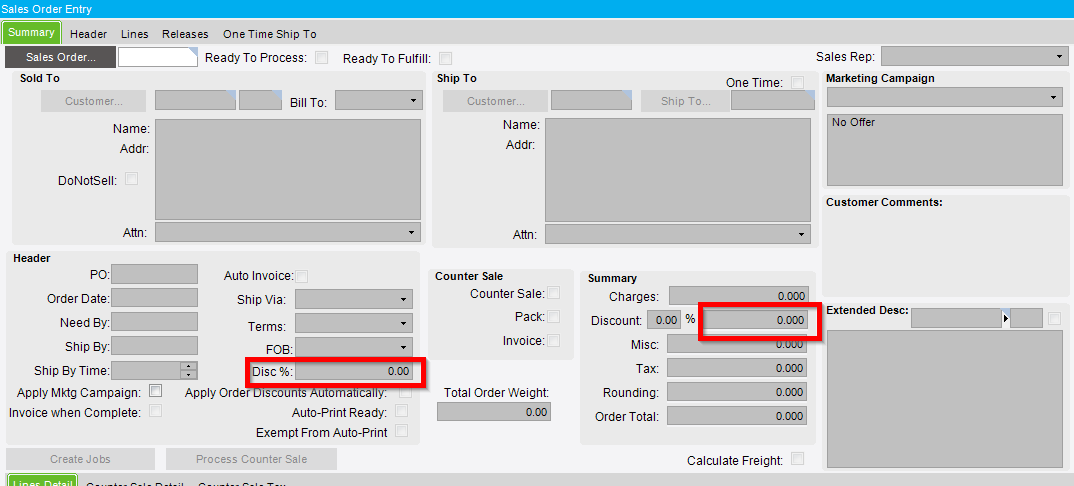
Task: Click the No Offer campaign box
Action: [x=945, y=149]
